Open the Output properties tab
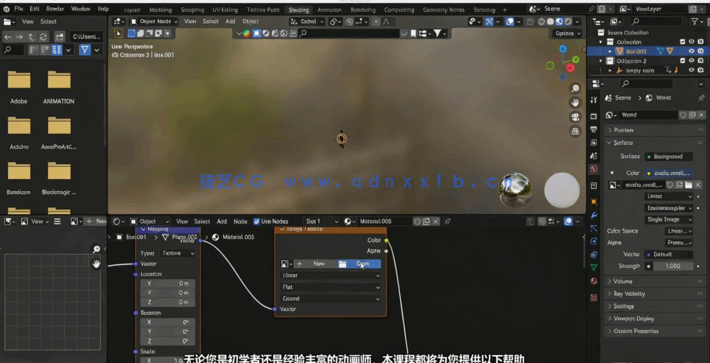The width and height of the screenshot is (710, 363). [594, 129]
